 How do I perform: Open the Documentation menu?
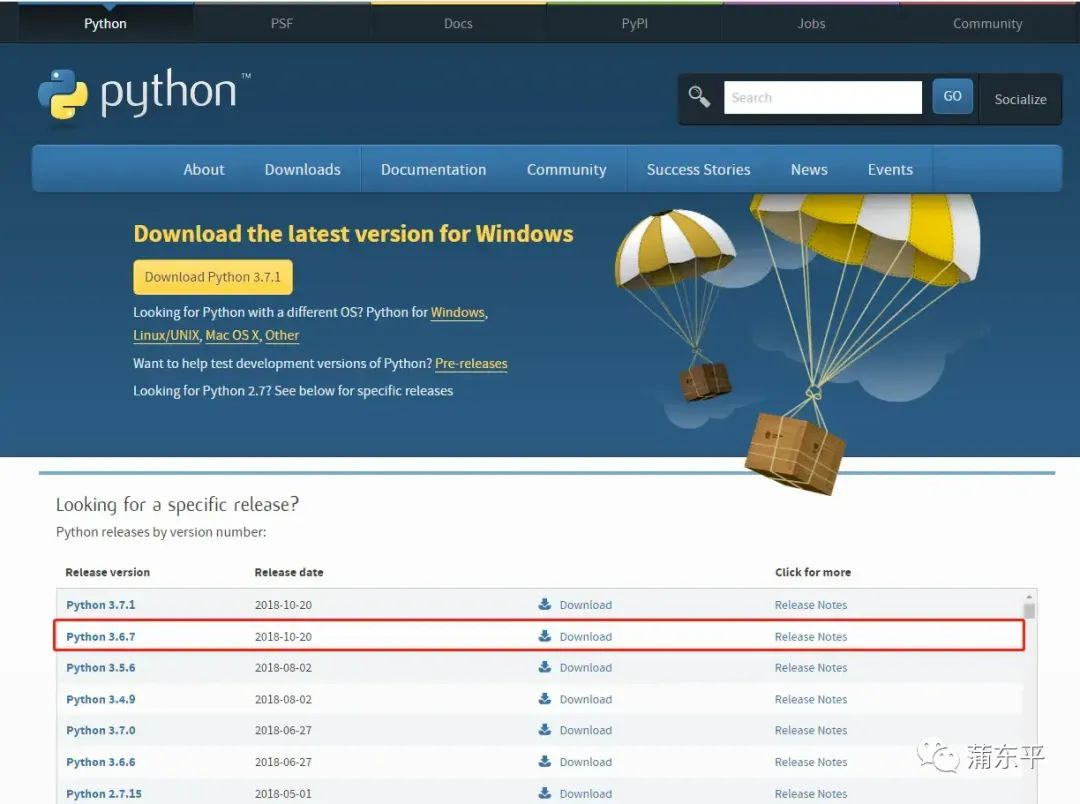433,169
